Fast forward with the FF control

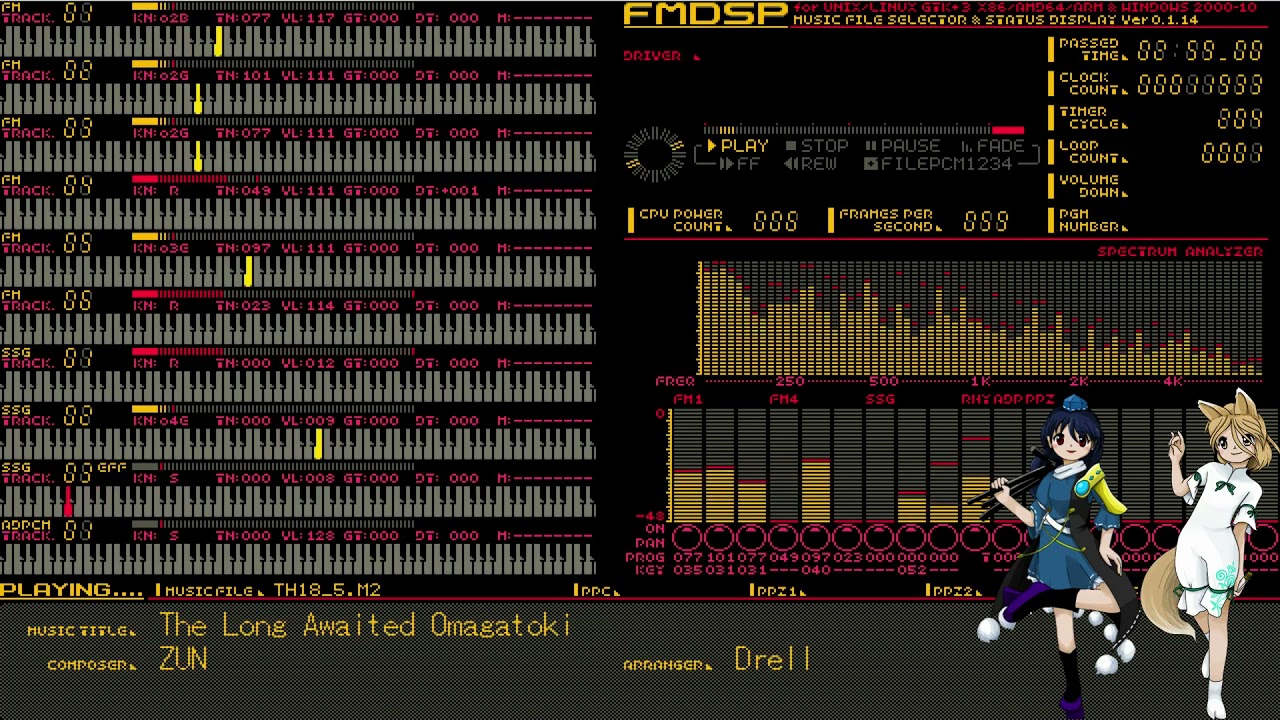(740, 164)
